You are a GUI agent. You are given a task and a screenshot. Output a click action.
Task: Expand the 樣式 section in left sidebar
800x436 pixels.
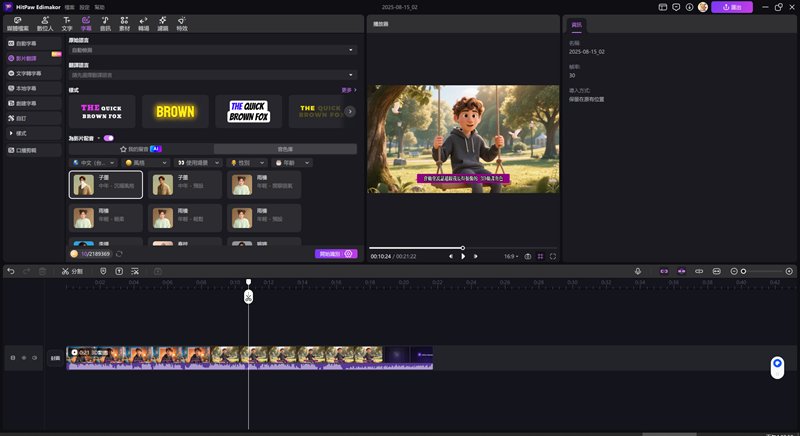33,133
